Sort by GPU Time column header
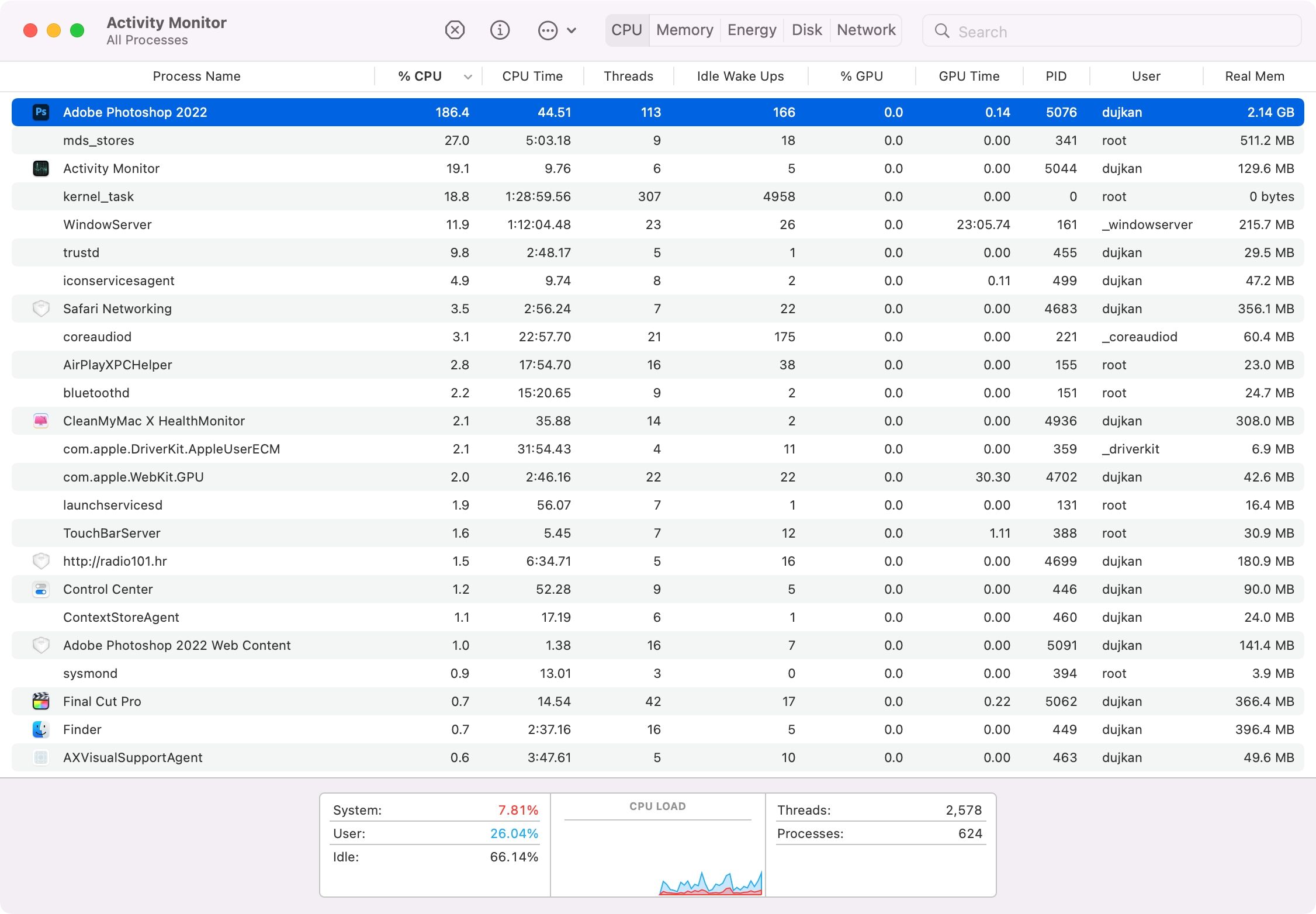 (x=969, y=76)
